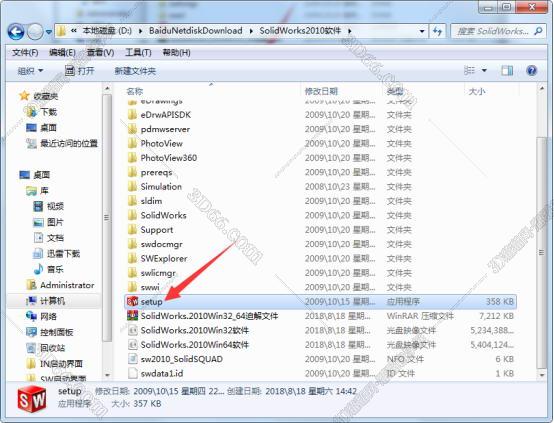Click the Forward navigation button
554x423 pixels.
pos(35,32)
